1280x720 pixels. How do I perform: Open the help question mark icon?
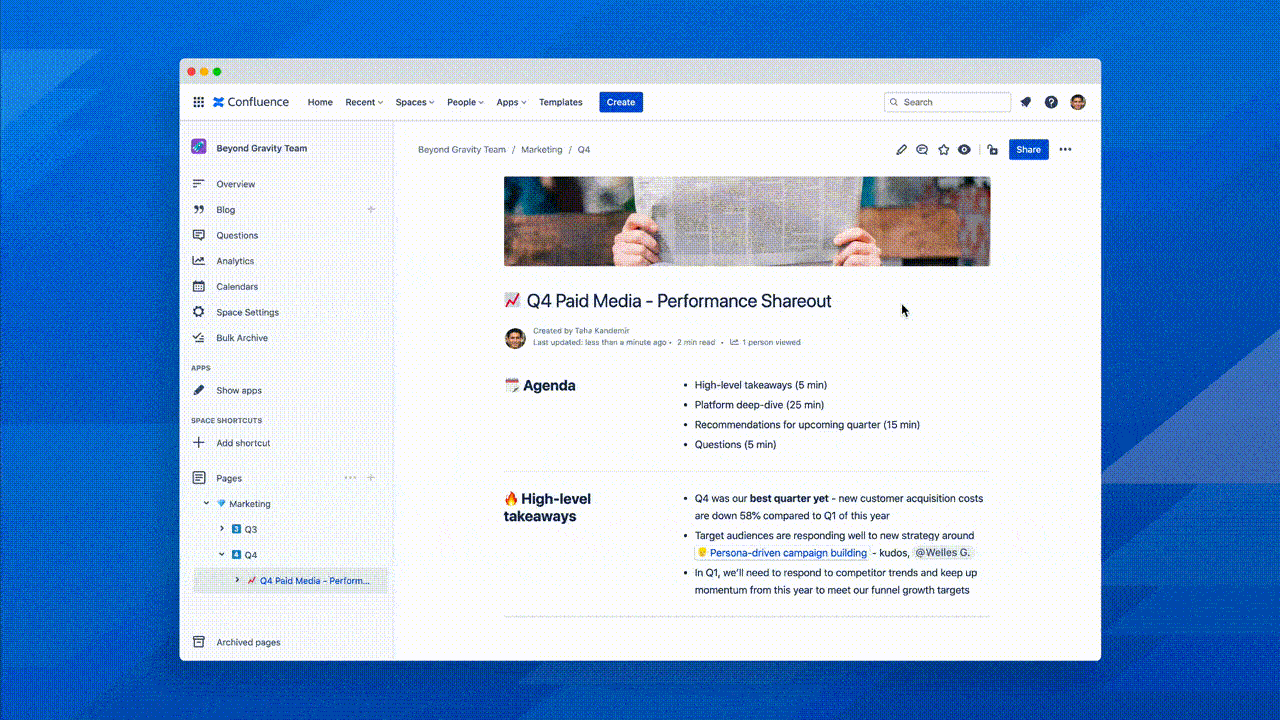tap(1051, 102)
